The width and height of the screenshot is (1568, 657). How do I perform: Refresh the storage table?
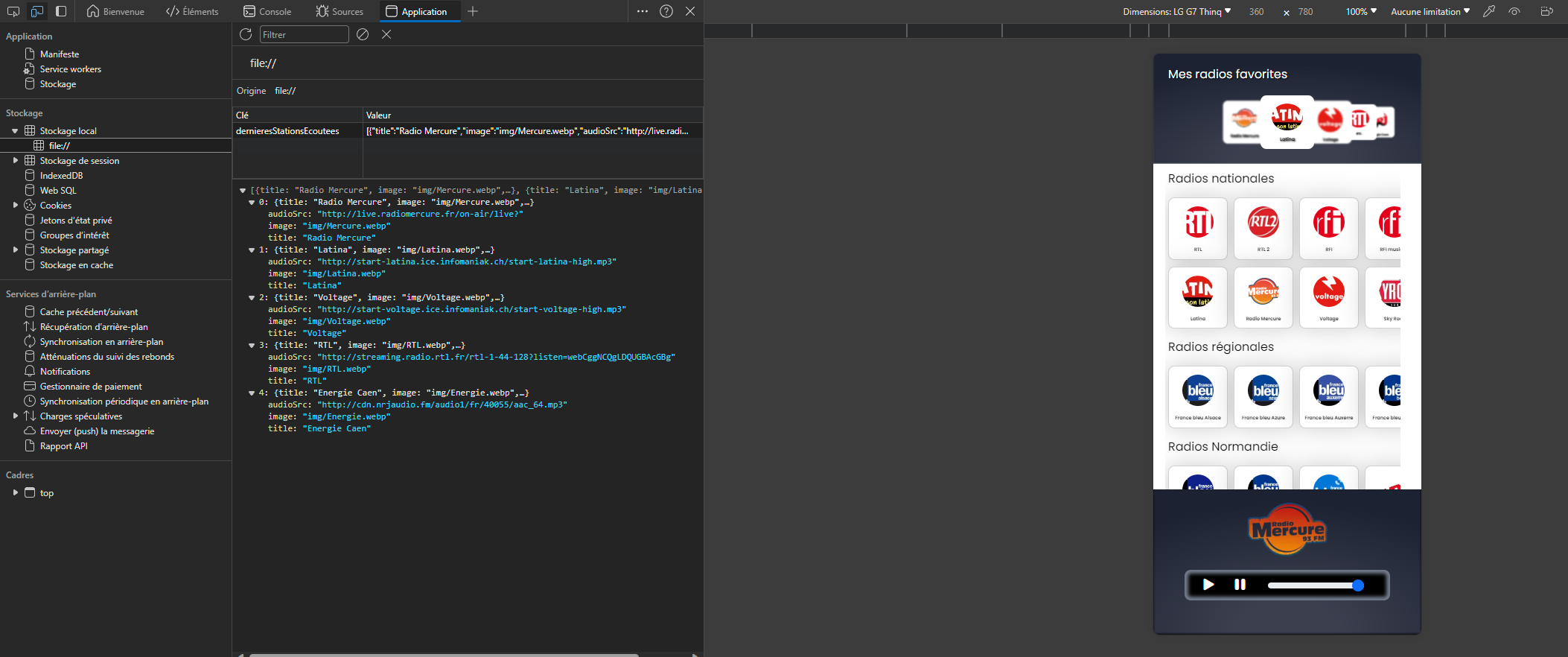tap(246, 34)
